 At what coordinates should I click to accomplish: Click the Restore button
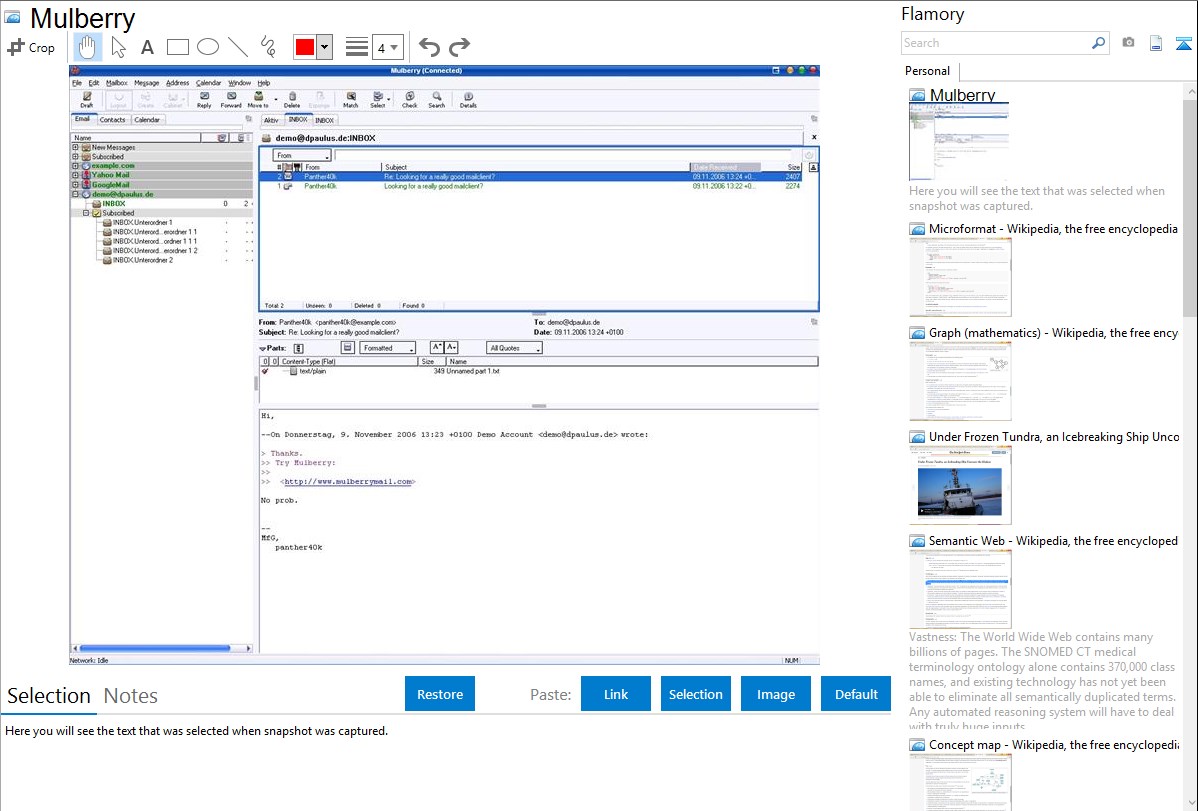coord(440,694)
